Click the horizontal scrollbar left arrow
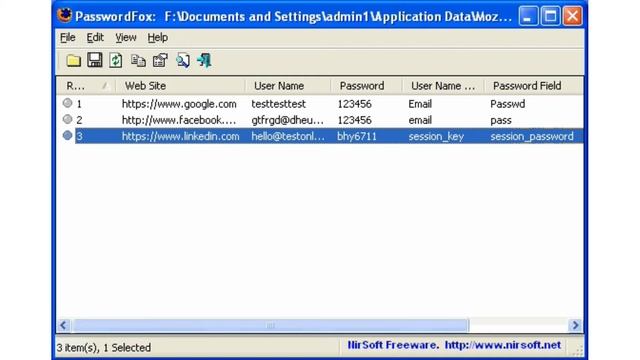Viewport: 640px width, 360px height. tap(63, 325)
